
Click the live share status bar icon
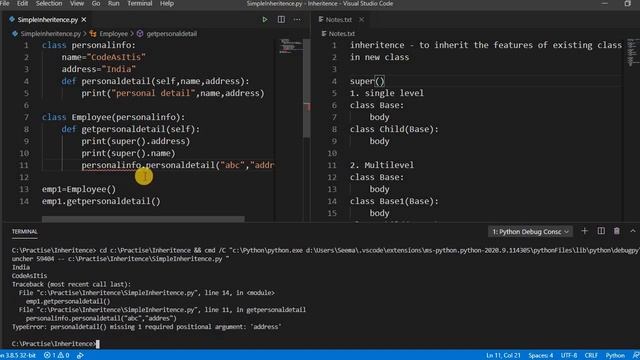coord(80,356)
